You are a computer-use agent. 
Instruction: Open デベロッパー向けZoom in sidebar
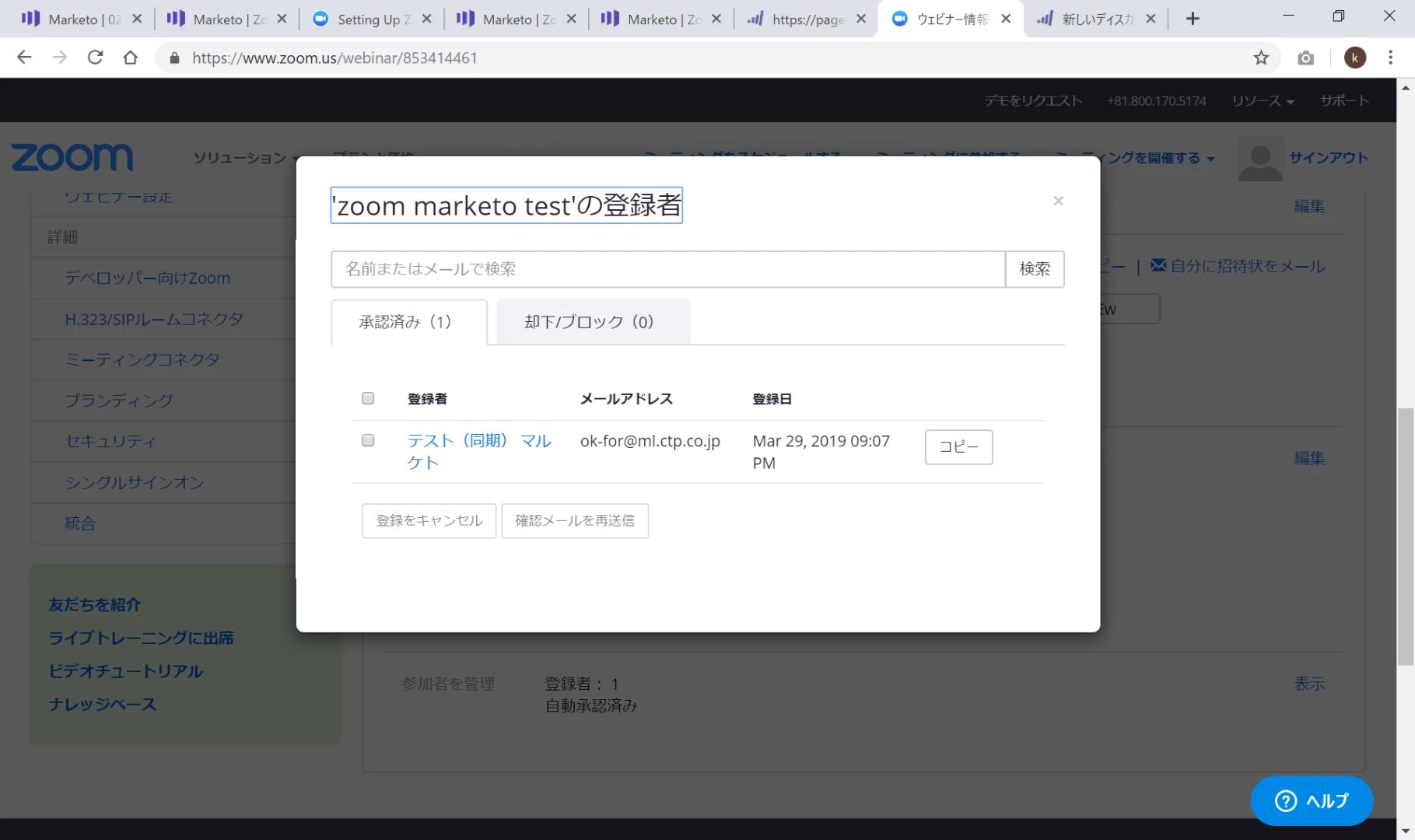147,278
